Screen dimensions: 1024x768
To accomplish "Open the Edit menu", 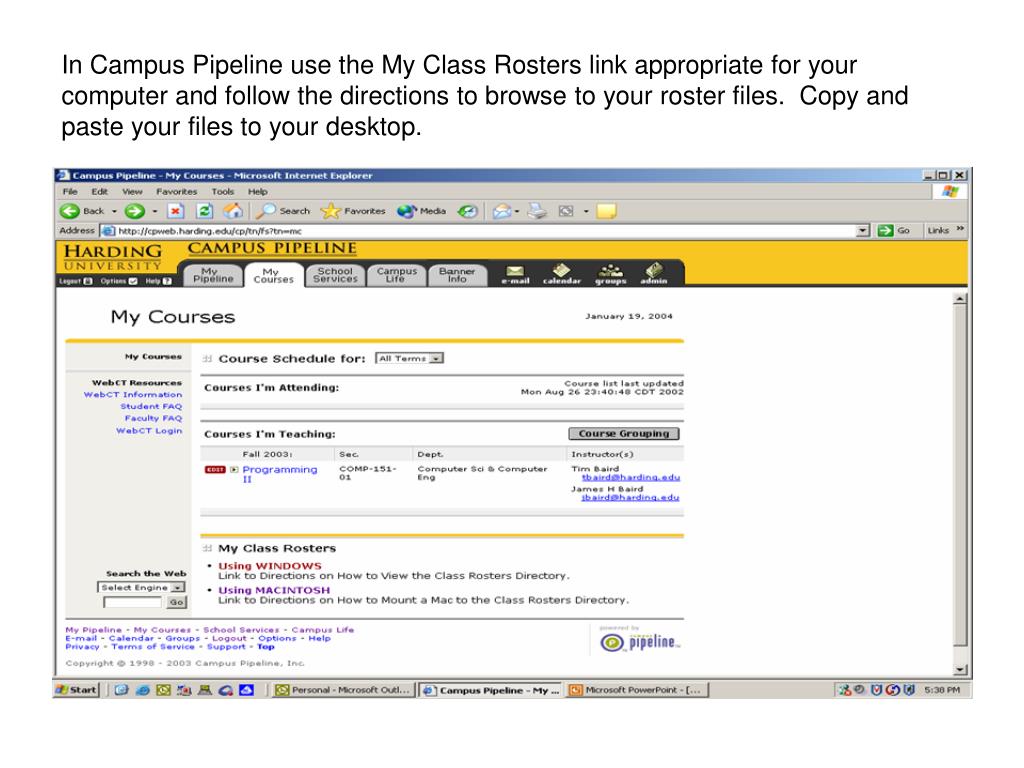I will [x=99, y=191].
